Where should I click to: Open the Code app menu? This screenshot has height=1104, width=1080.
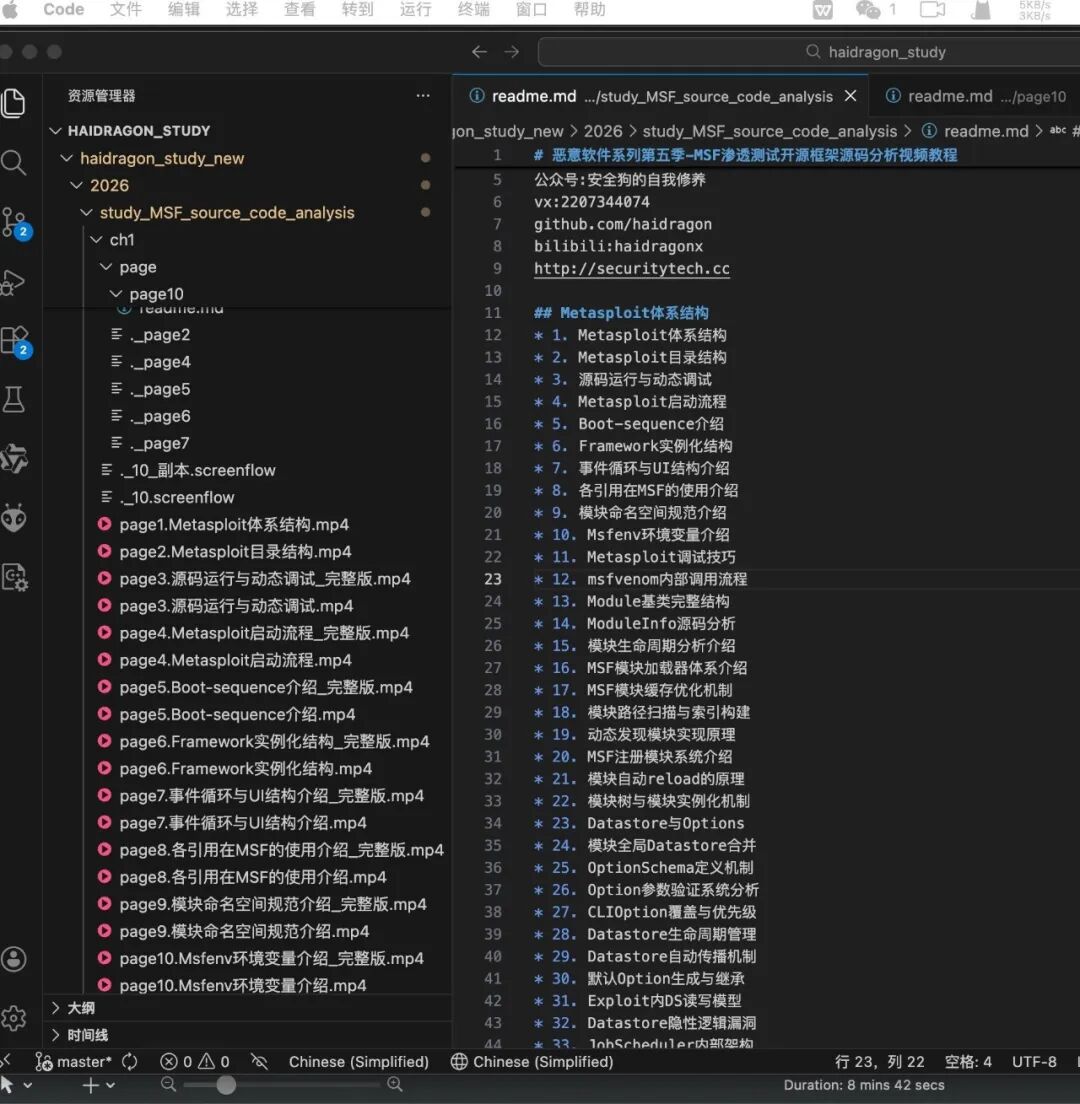[63, 10]
